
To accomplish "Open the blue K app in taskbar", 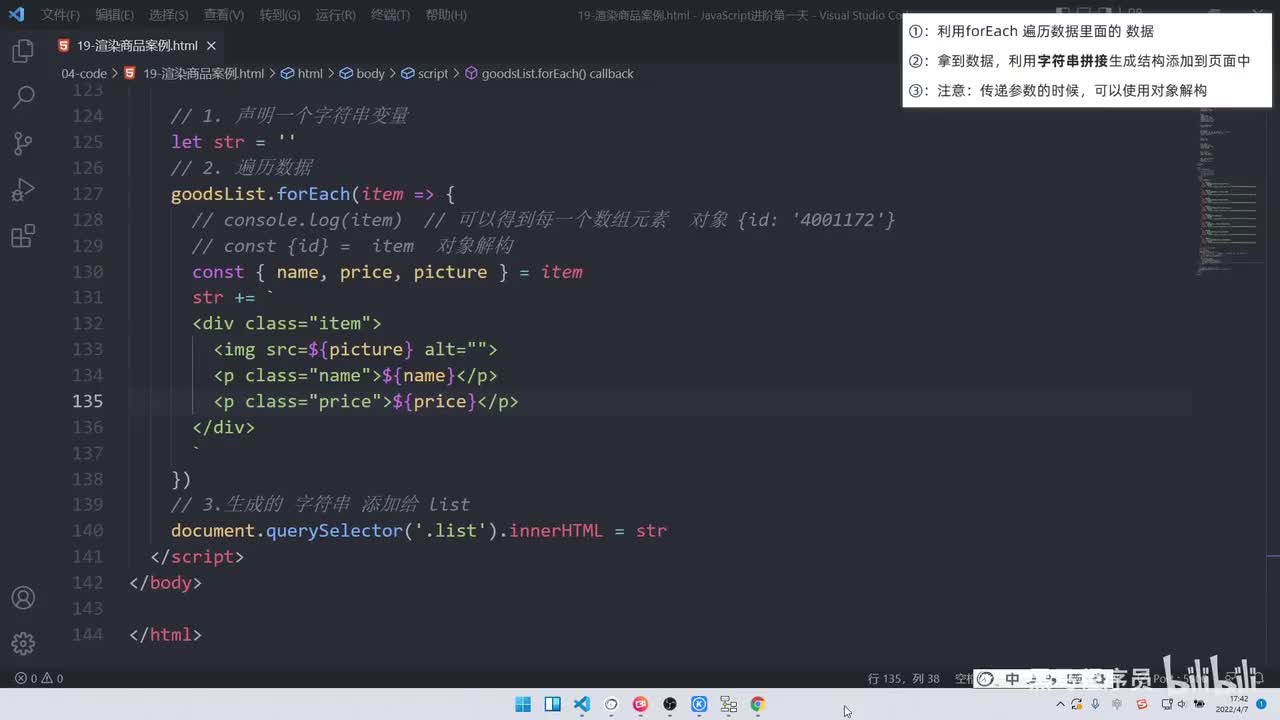I will point(699,704).
